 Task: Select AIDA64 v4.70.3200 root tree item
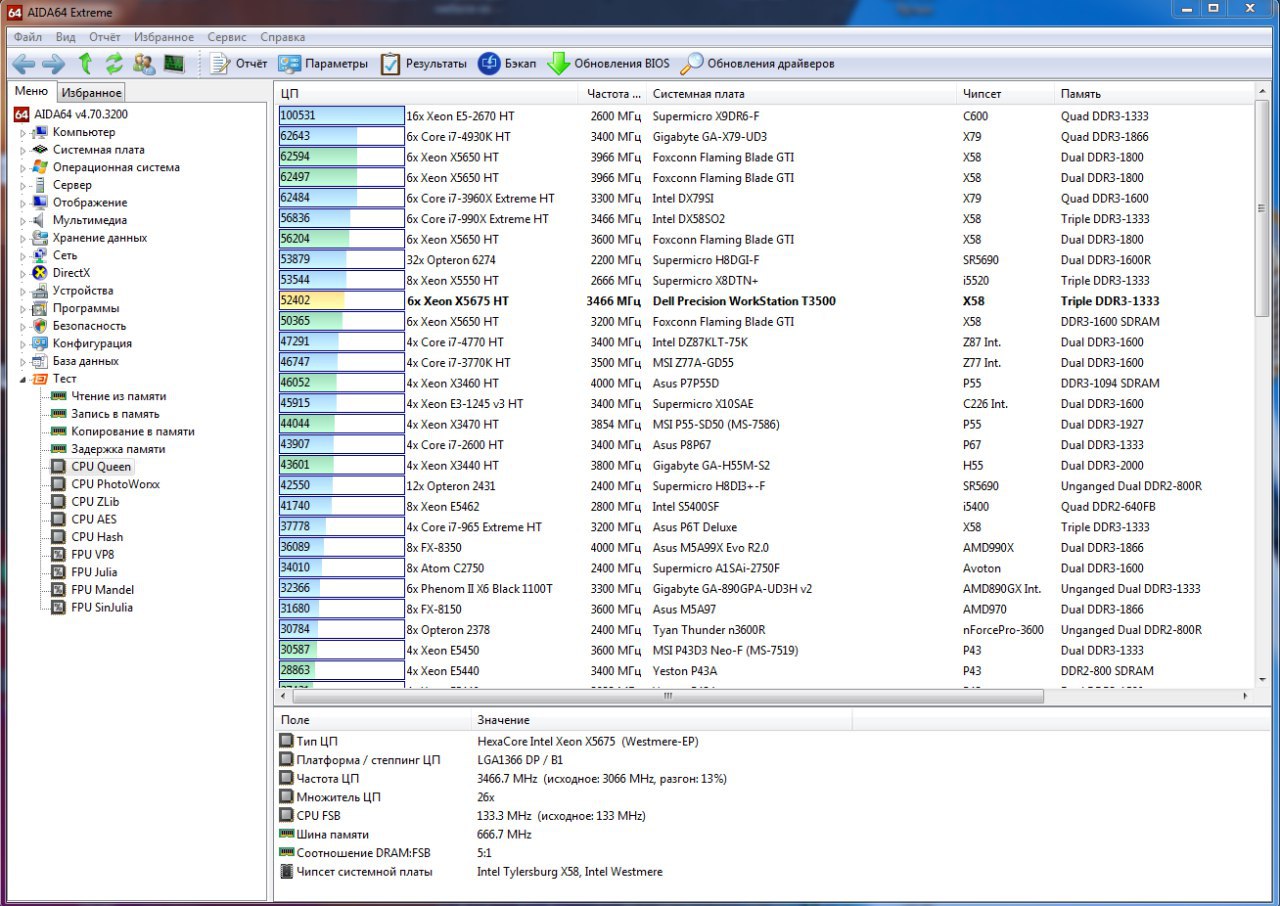coord(81,115)
